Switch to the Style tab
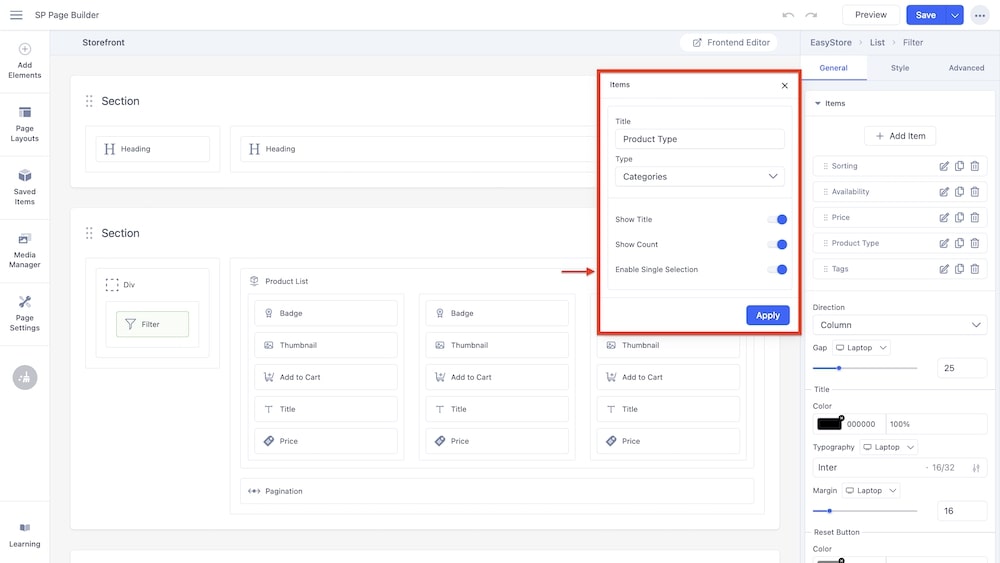The image size is (1000, 563). point(900,68)
